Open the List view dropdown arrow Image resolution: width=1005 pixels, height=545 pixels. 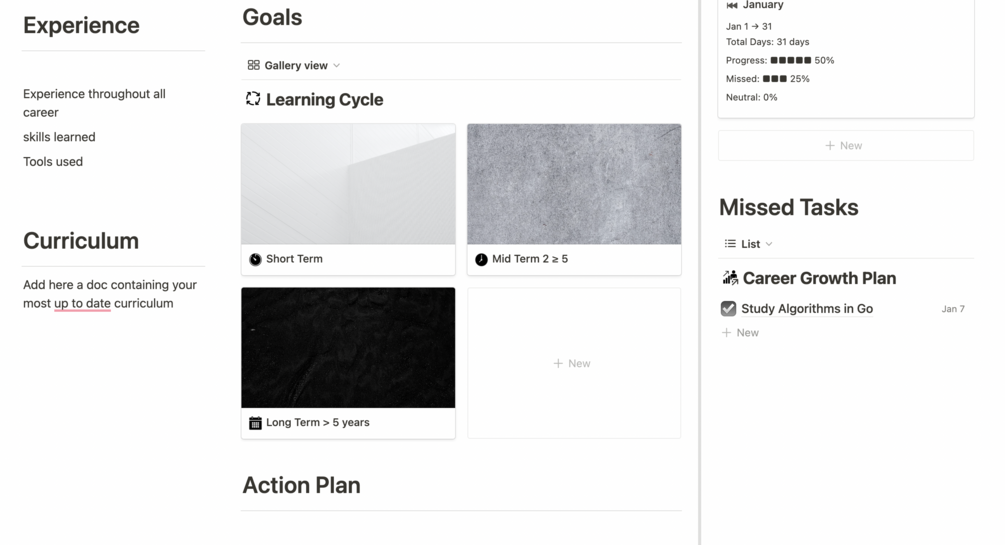point(768,244)
